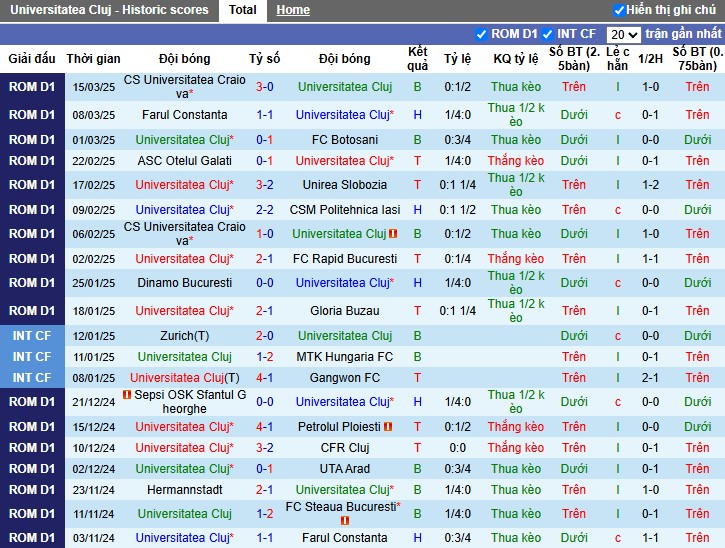The image size is (725, 548).
Task: Uncheck the ROM D1 filter checkbox
Action: coord(481,34)
